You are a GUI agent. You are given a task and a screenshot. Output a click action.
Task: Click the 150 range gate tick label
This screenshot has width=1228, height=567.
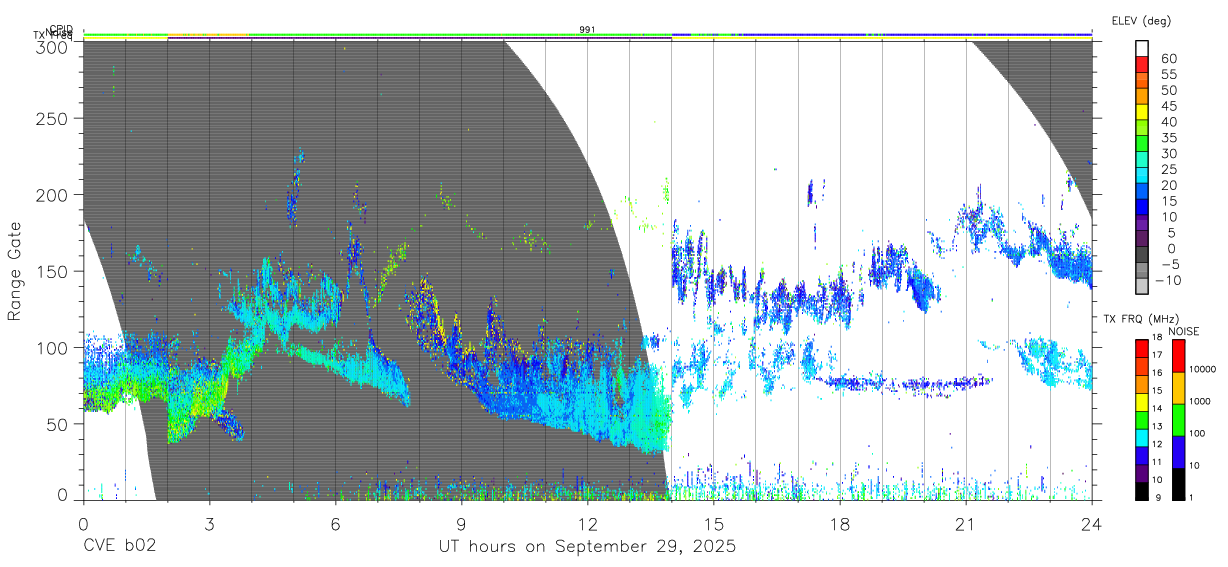click(x=52, y=271)
